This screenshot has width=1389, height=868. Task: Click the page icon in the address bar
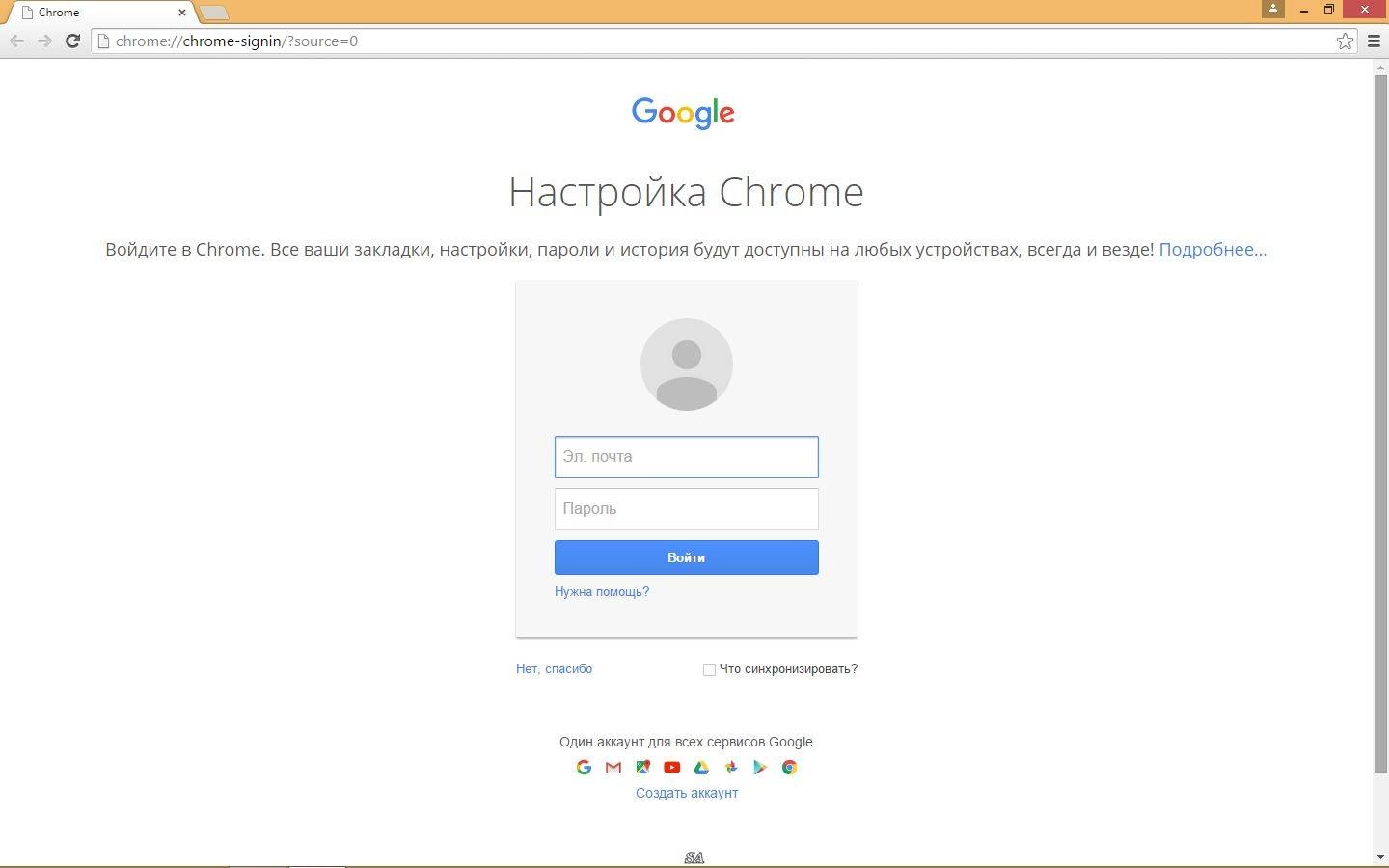coord(104,41)
